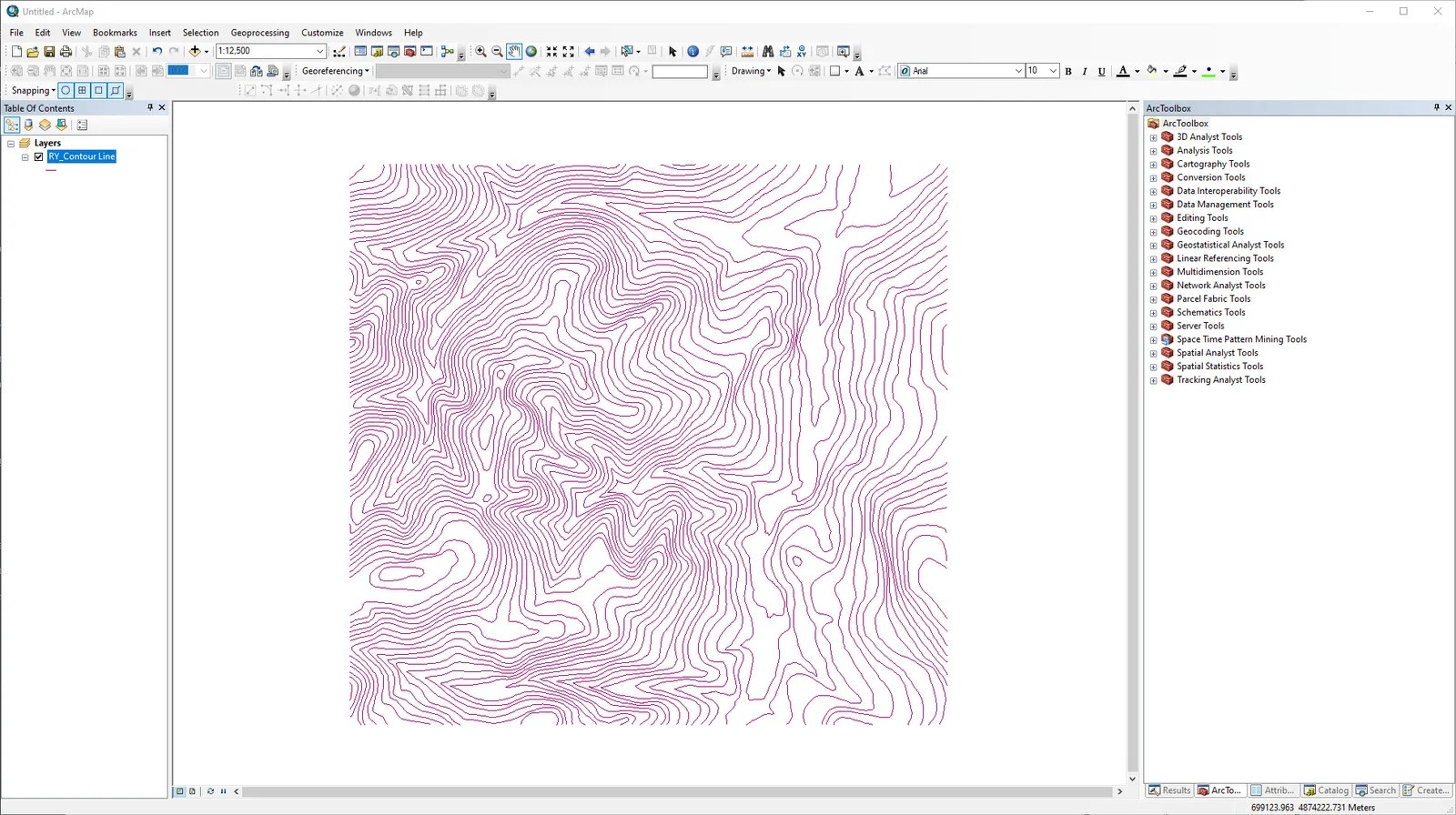This screenshot has width=1456, height=815.
Task: Click the map horizontal scrollbar
Action: point(678,791)
